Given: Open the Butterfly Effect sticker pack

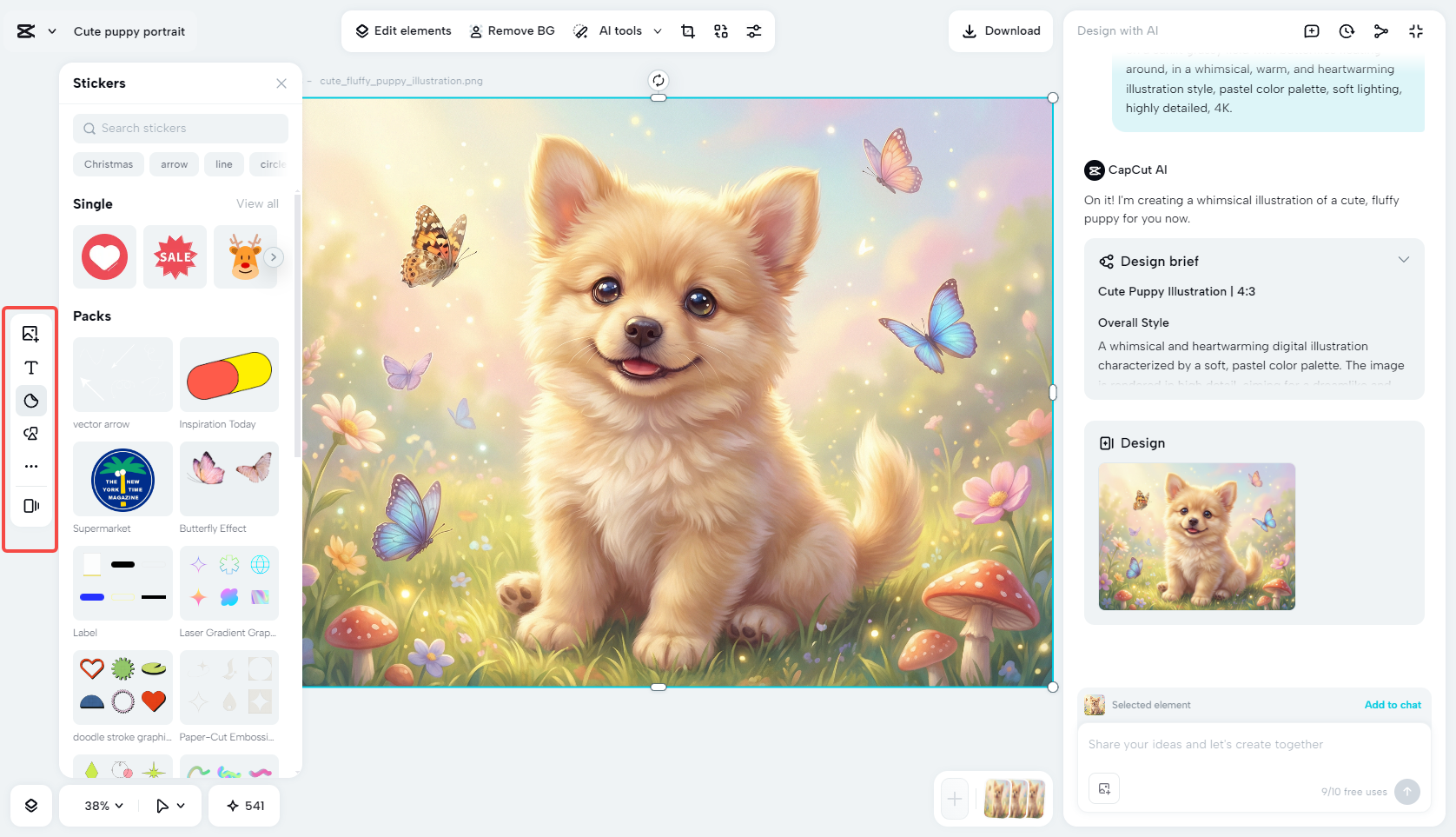Looking at the screenshot, I should [229, 479].
